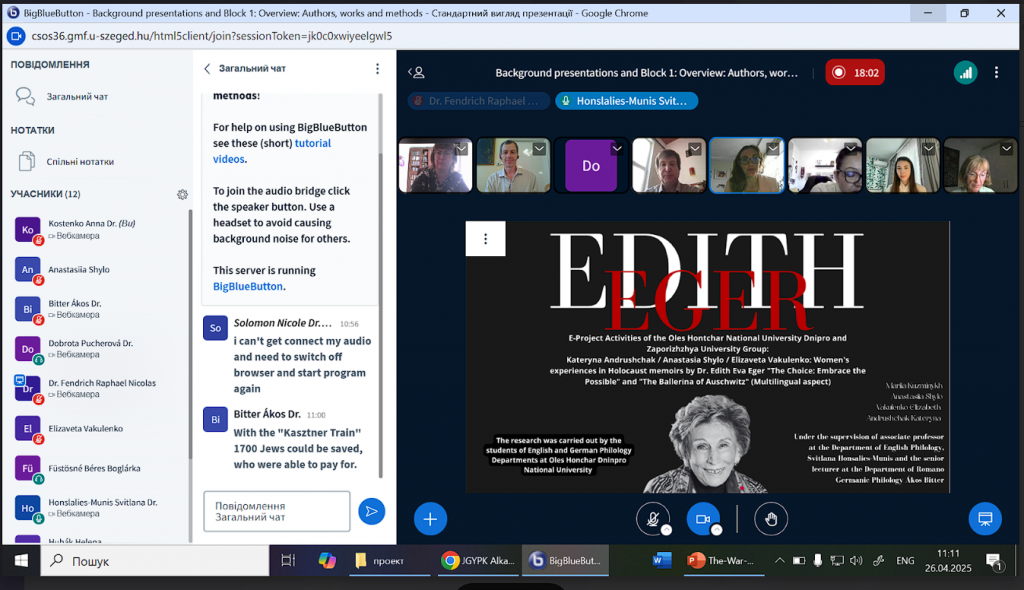Click the connection status signal icon
This screenshot has height=590, width=1024.
click(965, 72)
